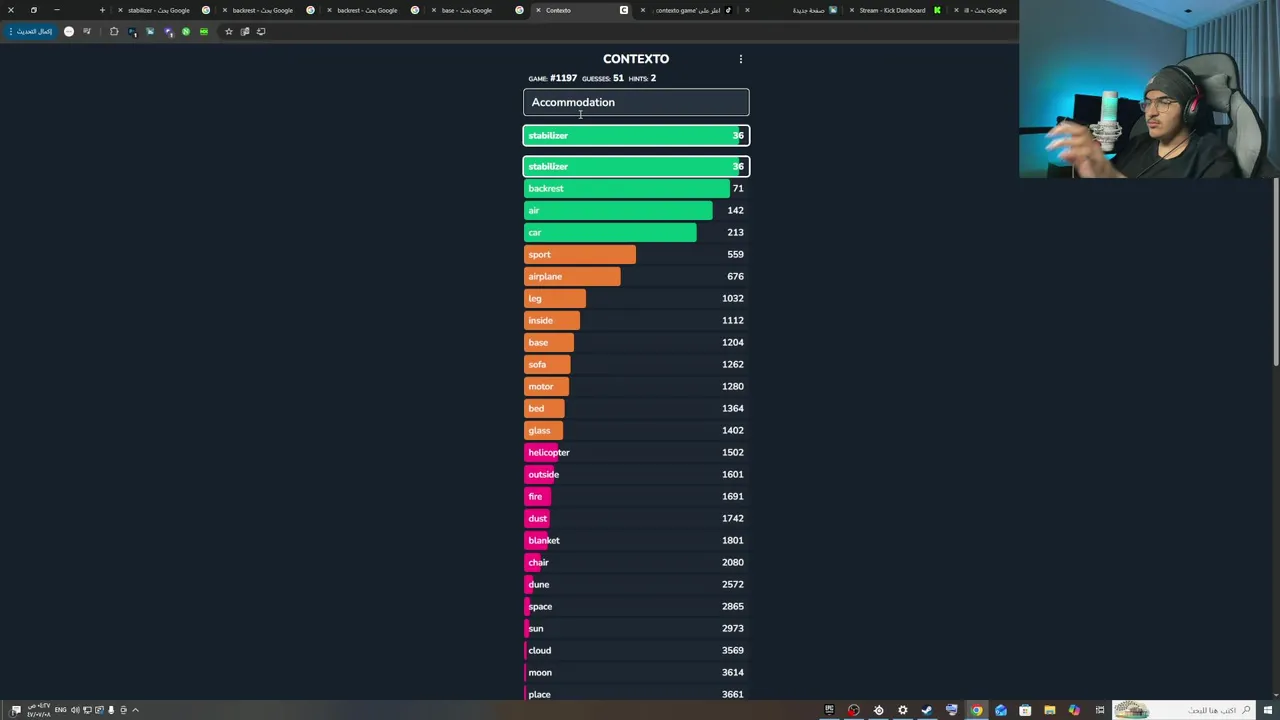Click the volume speaker icon in tray

click(x=75, y=710)
